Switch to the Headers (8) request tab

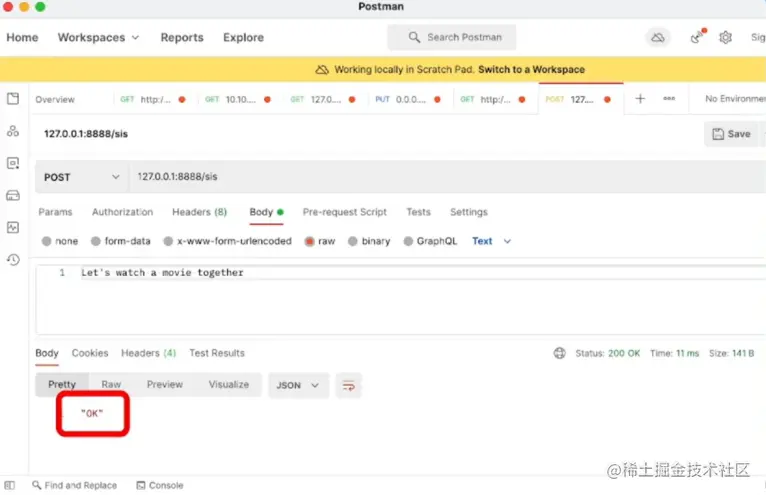(x=199, y=212)
